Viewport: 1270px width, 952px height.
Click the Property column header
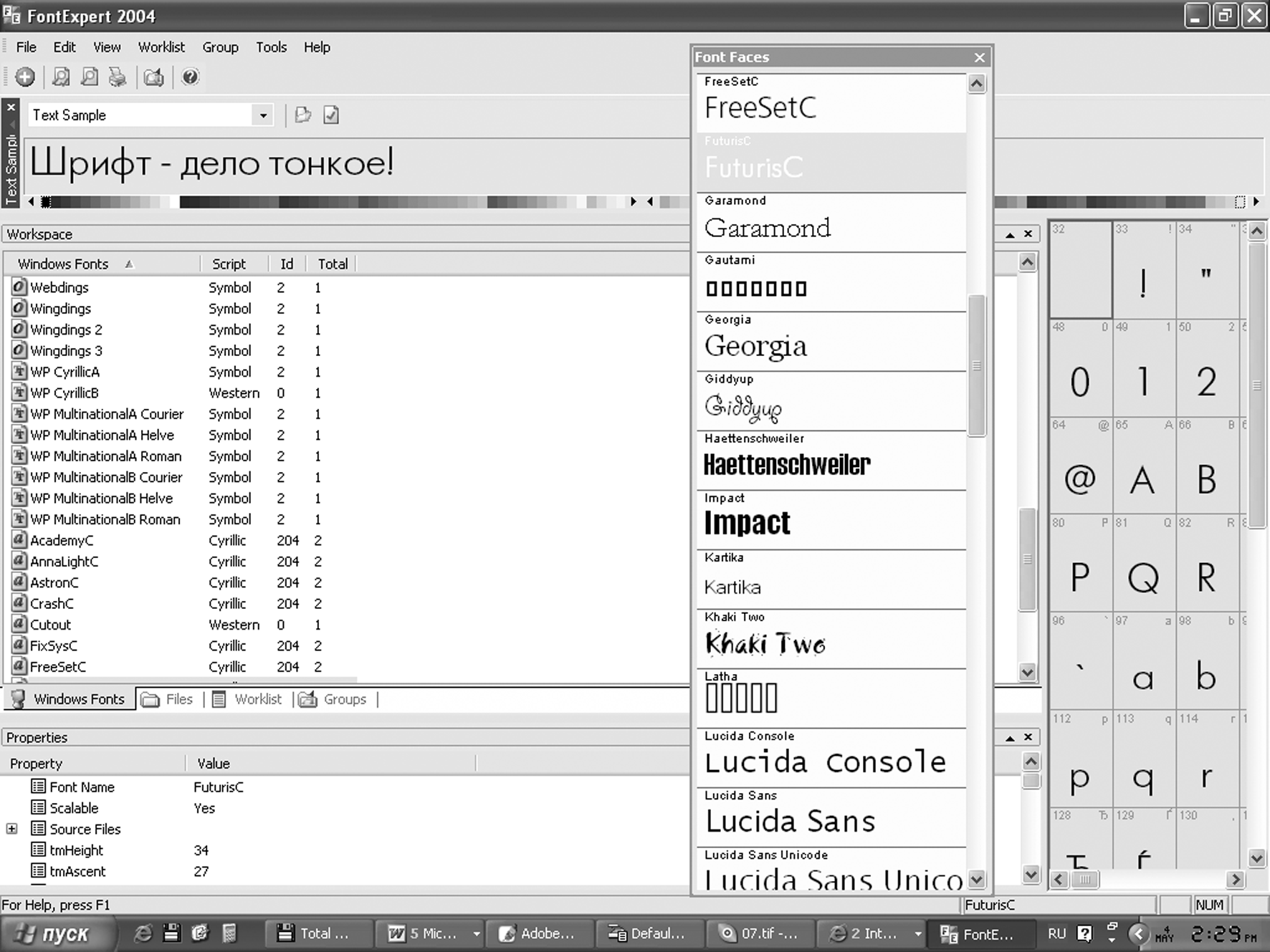pyautogui.click(x=93, y=764)
